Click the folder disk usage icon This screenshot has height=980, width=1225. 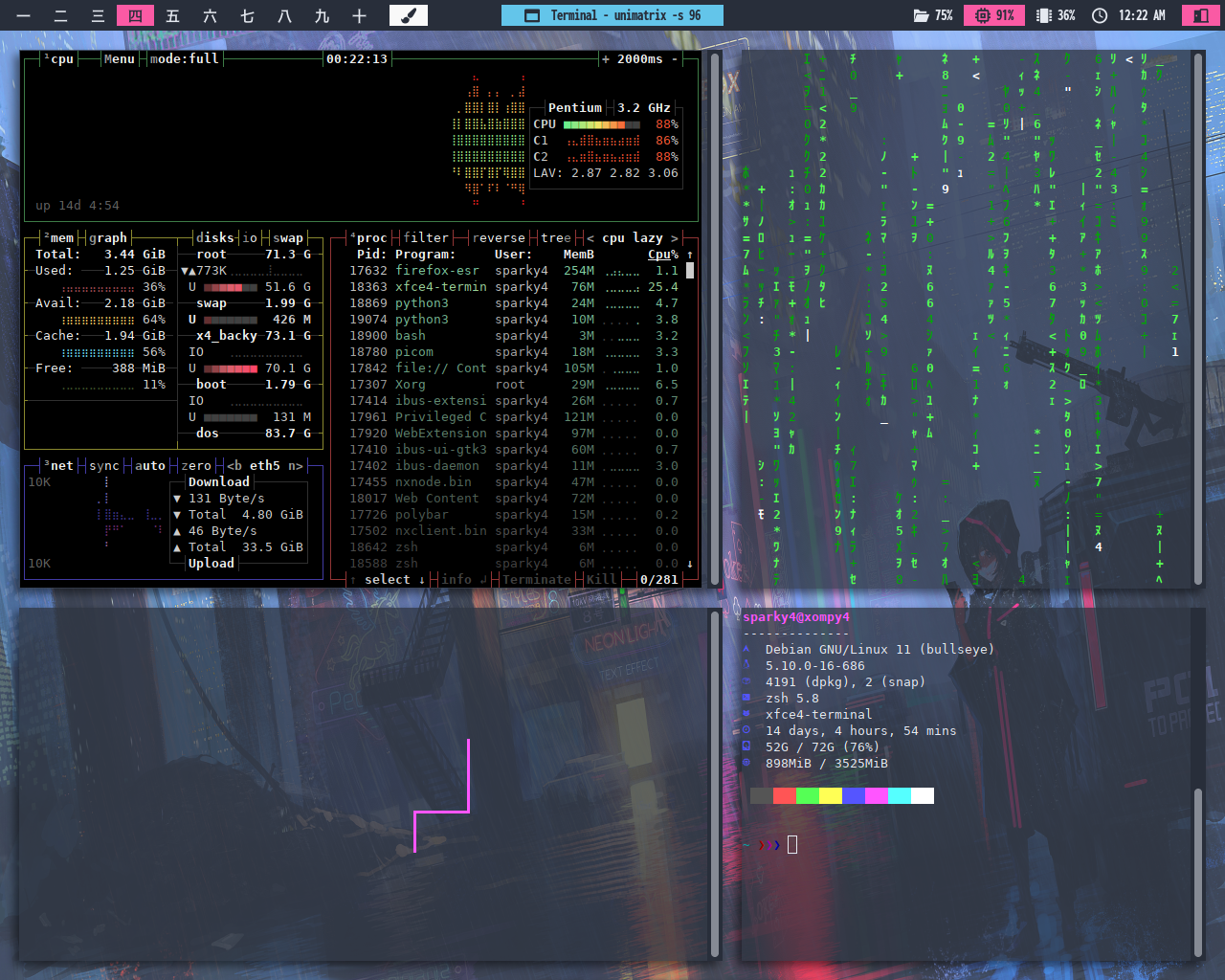(921, 15)
